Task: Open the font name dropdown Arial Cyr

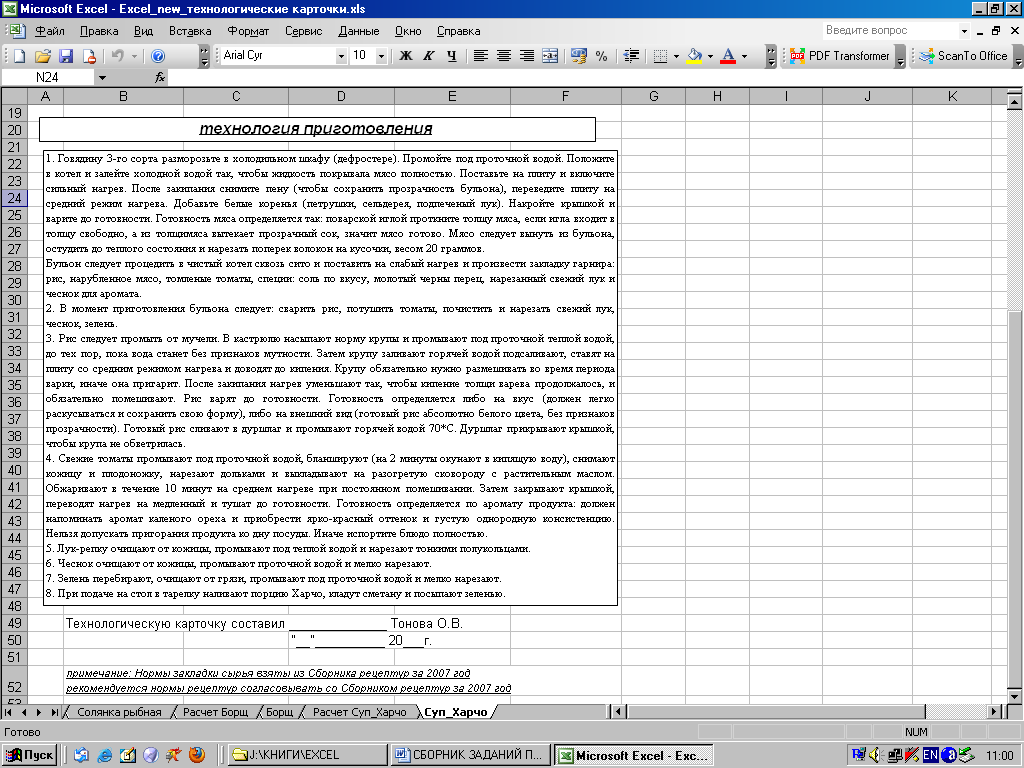Action: point(341,56)
